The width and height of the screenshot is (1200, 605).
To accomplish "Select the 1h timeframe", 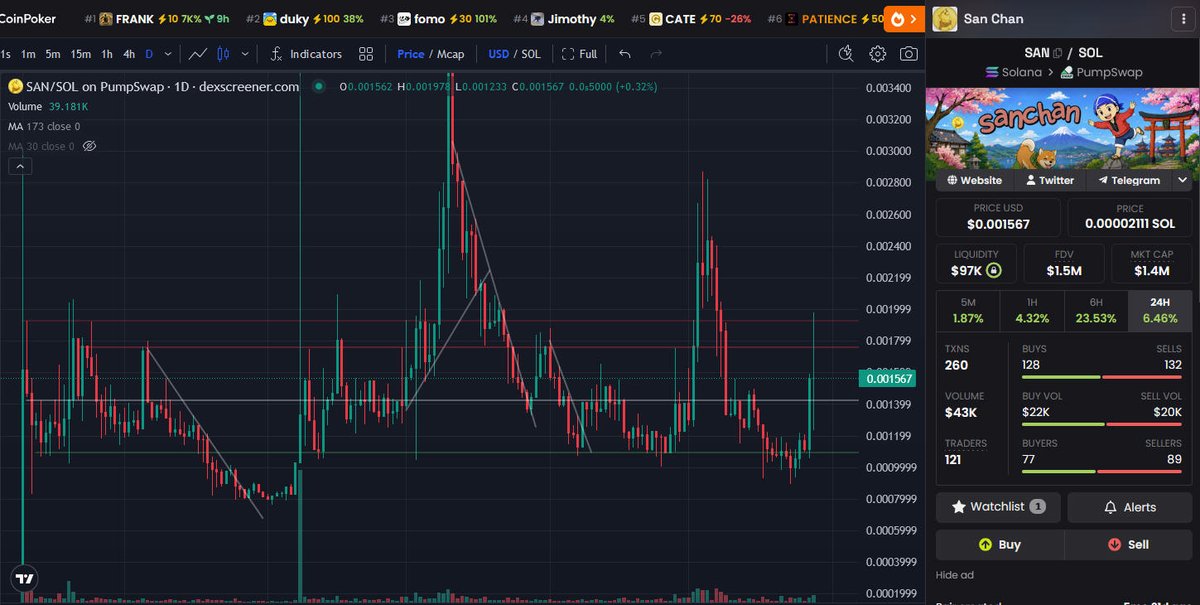I will 107,54.
